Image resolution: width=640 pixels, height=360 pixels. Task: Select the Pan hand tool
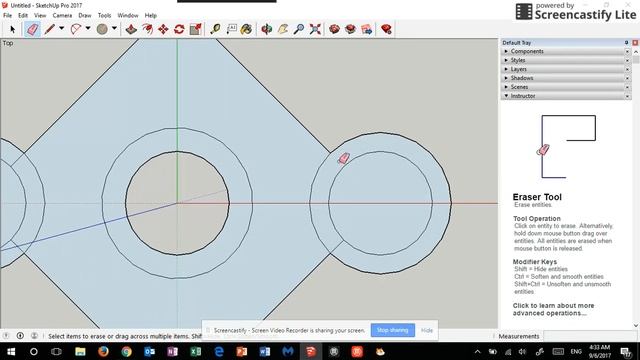[283, 29]
